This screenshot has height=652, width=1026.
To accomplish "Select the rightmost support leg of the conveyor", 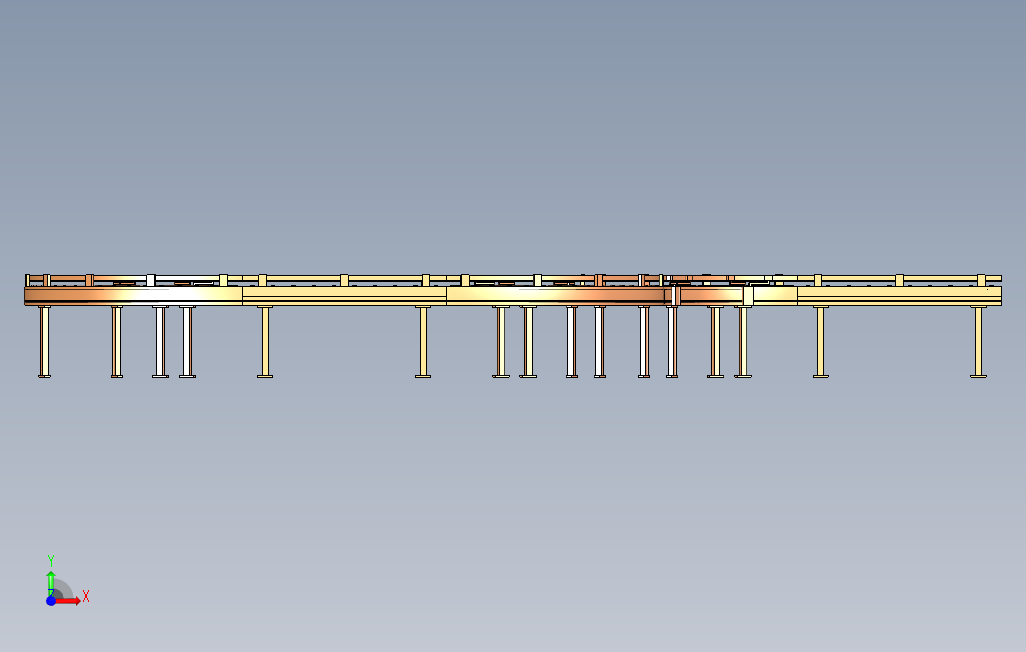I will 978,342.
